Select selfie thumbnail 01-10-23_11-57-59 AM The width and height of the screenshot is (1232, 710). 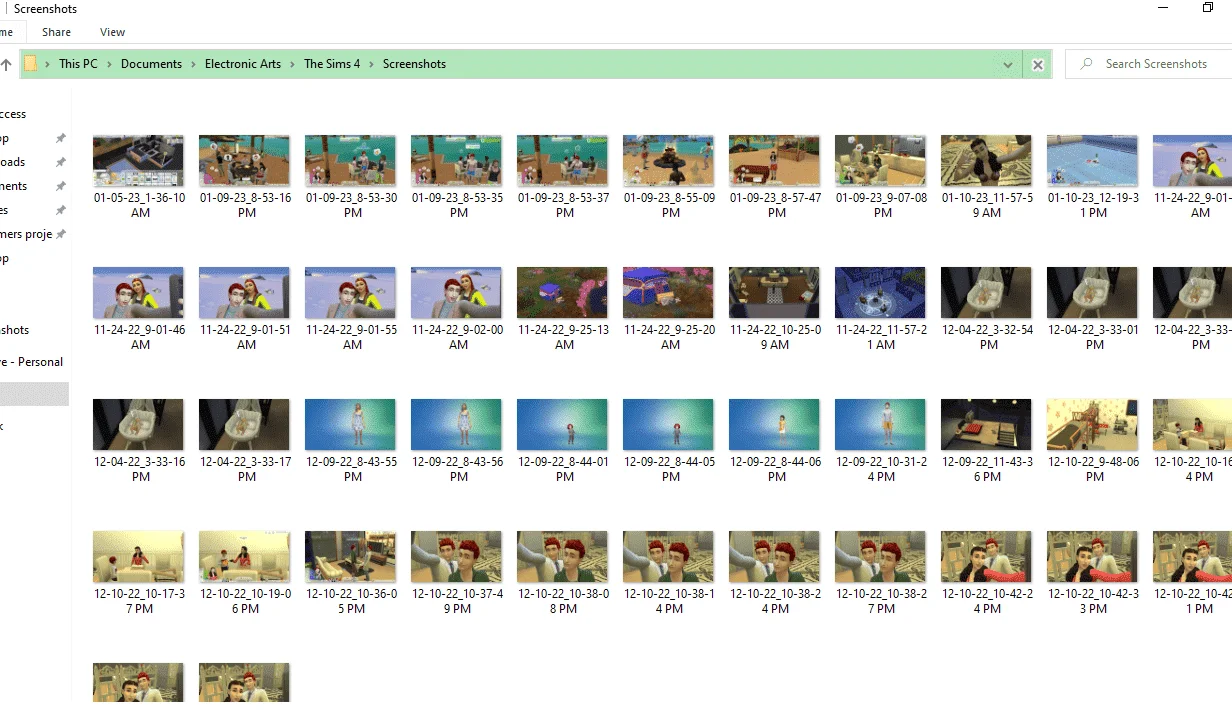click(986, 161)
